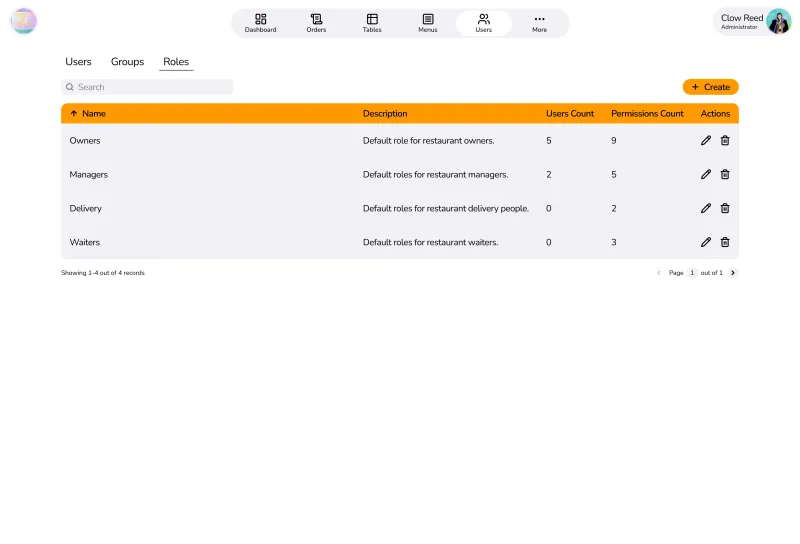Go to the Orders section
Viewport: 800px width, 544px height.
click(316, 23)
